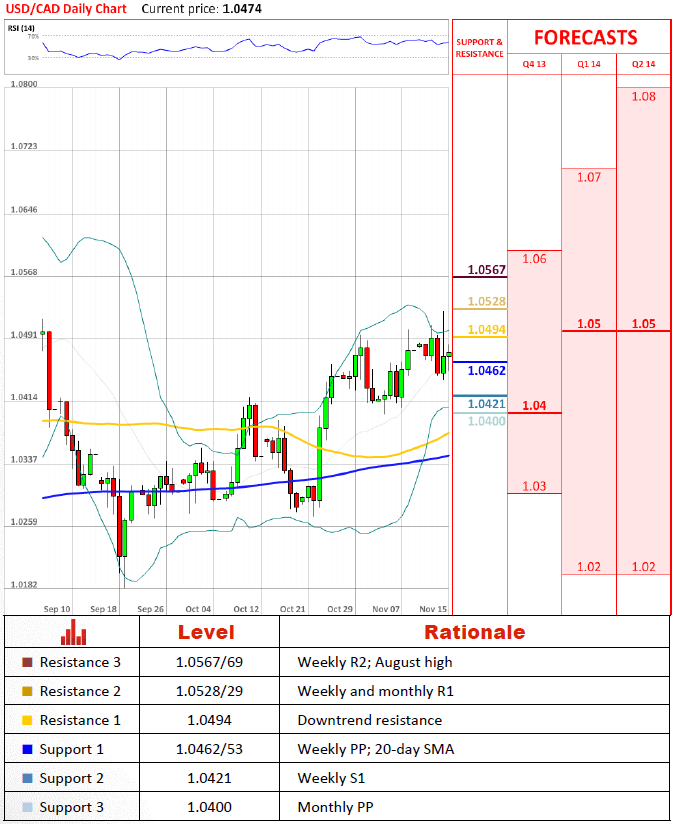Click the Sep 10 date axis label
This screenshot has width=675, height=824.
pos(57,609)
